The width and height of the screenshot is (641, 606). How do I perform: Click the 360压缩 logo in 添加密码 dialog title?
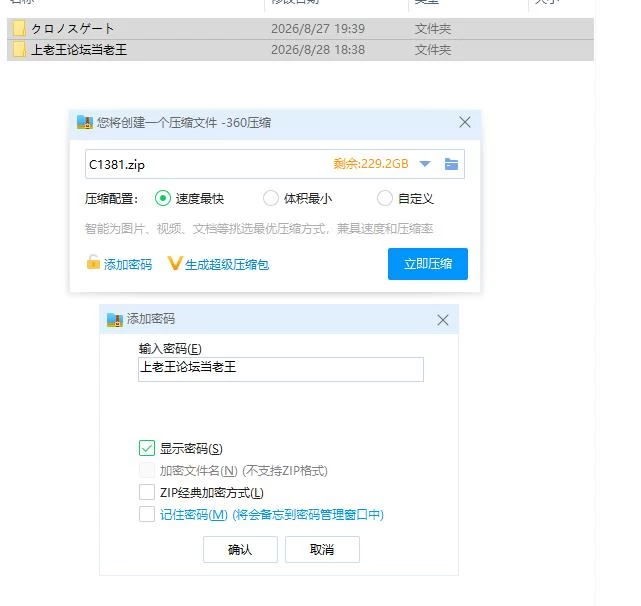[x=114, y=319]
